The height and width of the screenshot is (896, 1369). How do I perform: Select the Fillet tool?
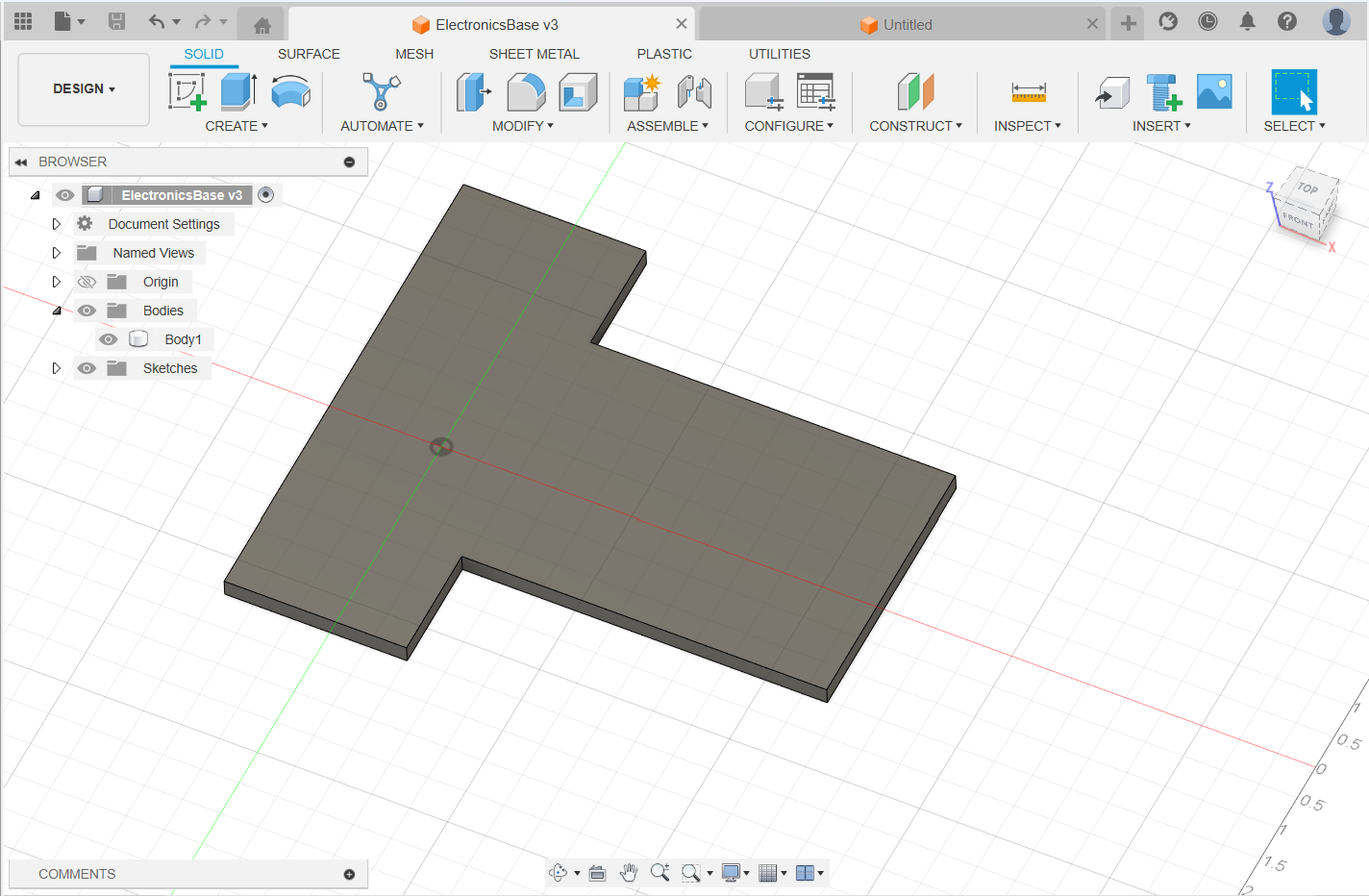(526, 92)
